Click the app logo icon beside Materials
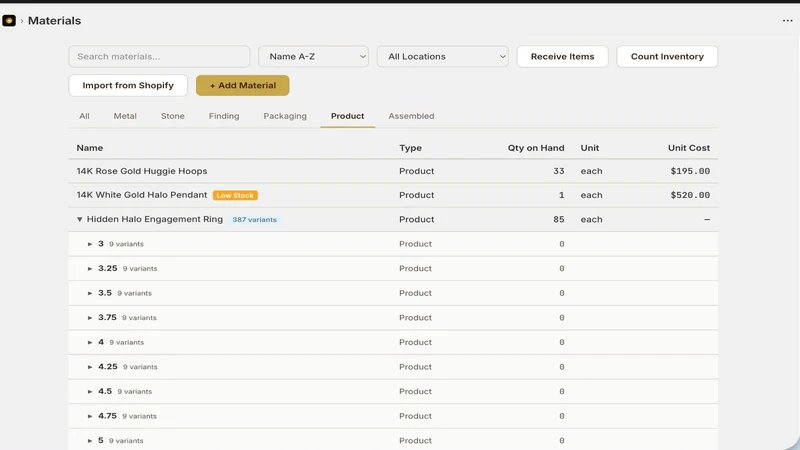This screenshot has width=800, height=450. (x=9, y=20)
